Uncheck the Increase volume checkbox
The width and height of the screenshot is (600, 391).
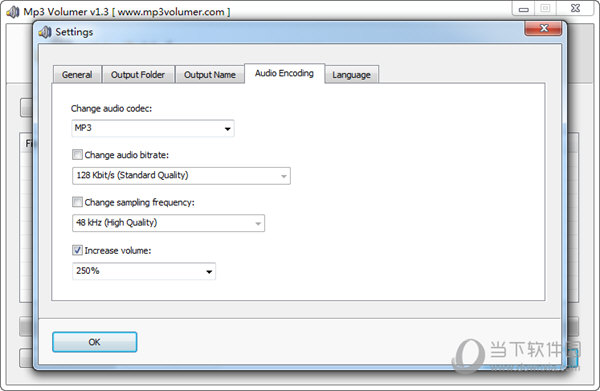coord(77,250)
